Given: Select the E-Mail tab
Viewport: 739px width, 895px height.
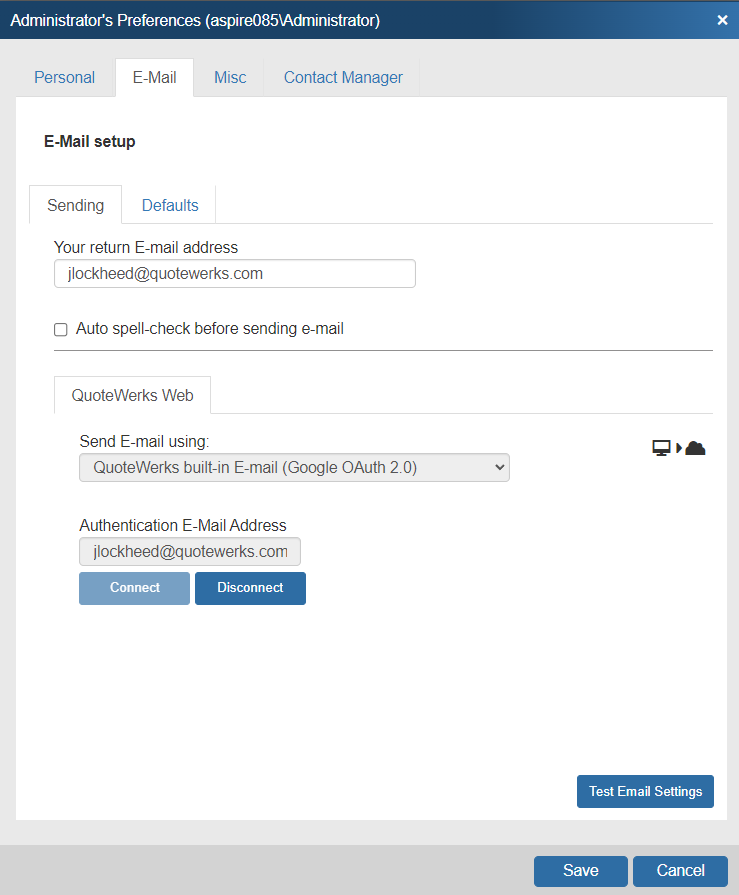Looking at the screenshot, I should click(x=154, y=77).
